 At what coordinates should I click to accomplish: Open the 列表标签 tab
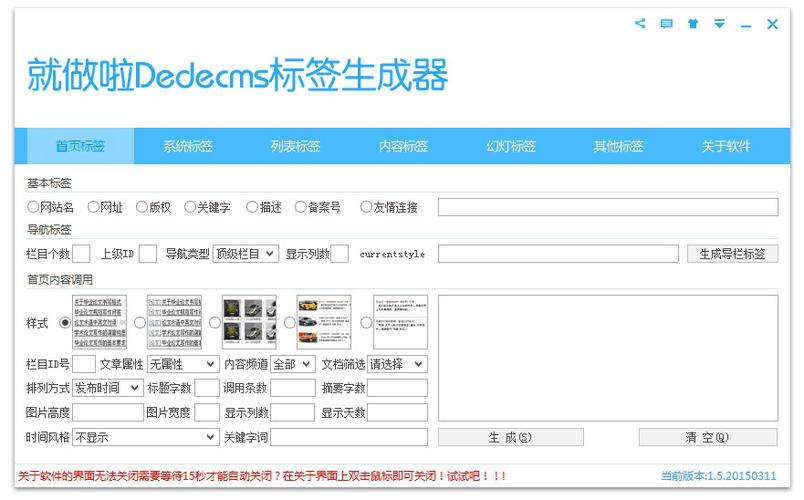tap(296, 146)
